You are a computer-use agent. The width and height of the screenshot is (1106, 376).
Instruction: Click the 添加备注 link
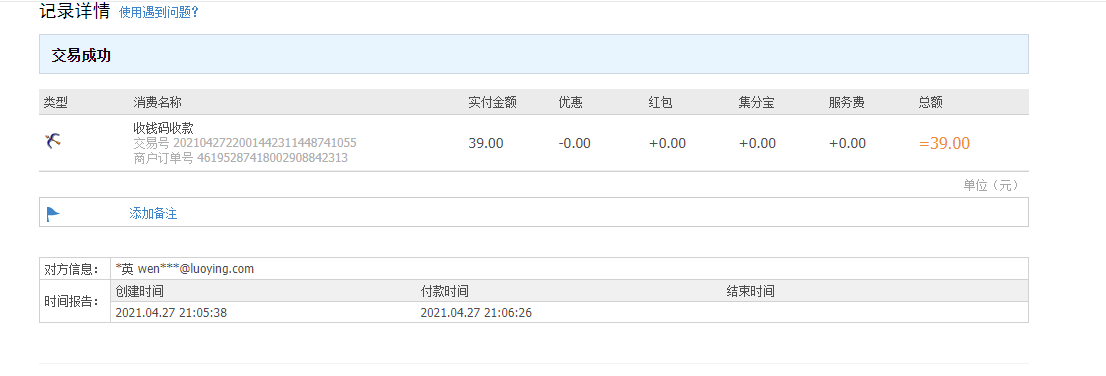(153, 214)
